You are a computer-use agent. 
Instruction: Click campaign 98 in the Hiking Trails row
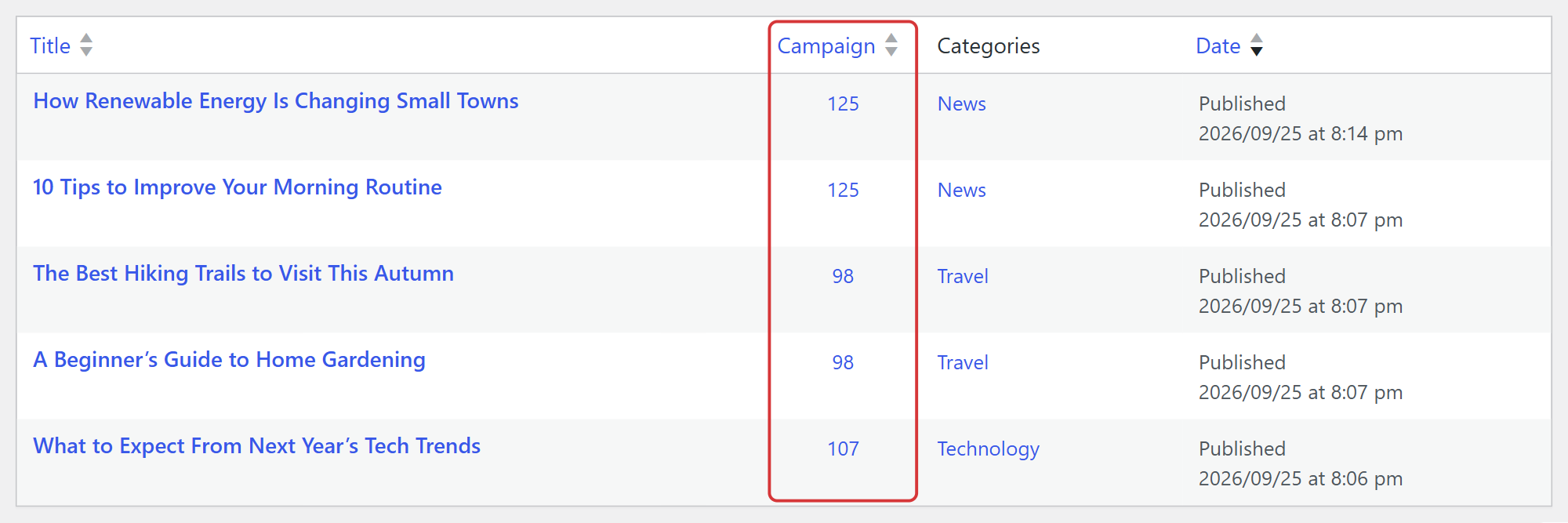(x=843, y=277)
